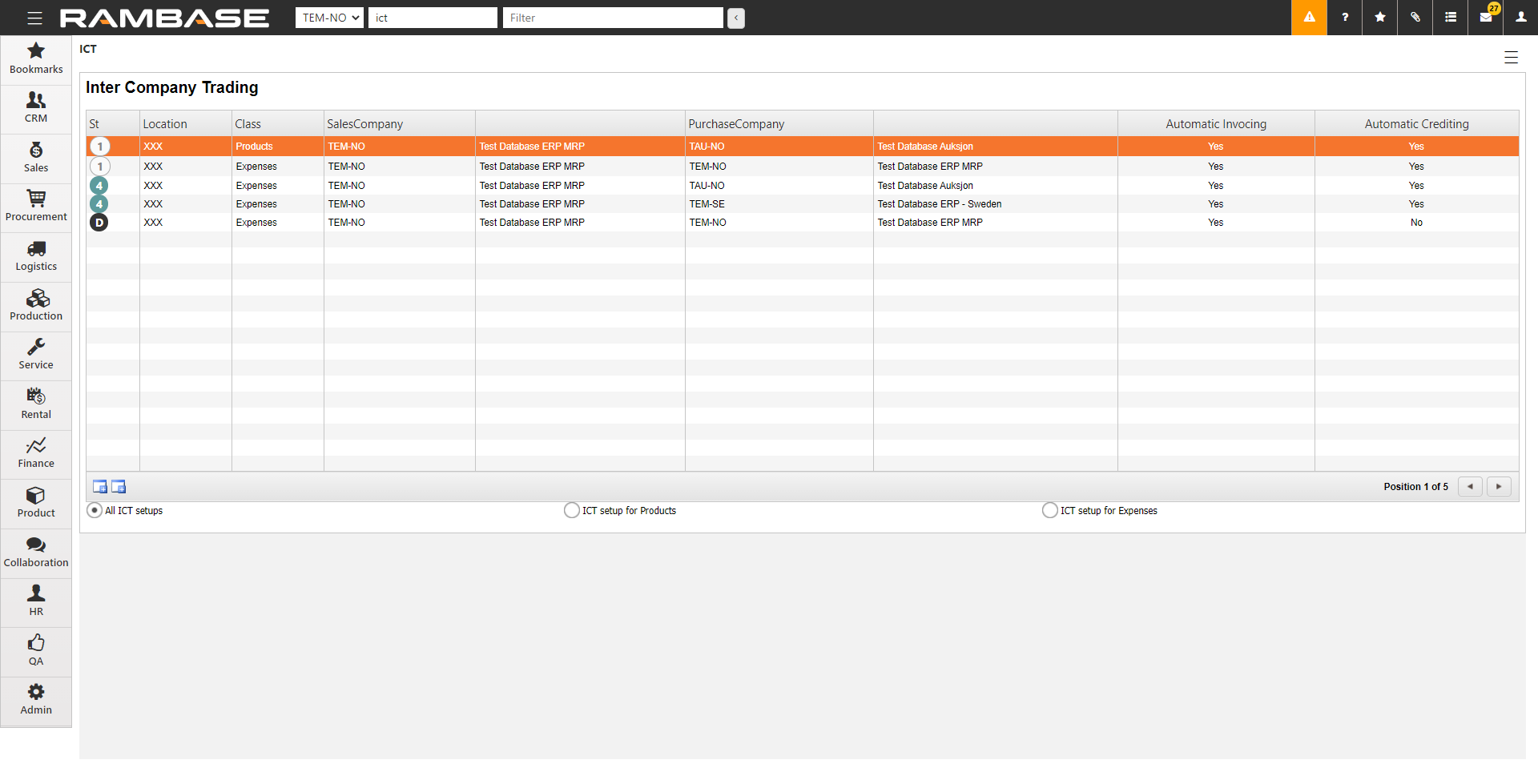This screenshot has height=784, width=1538.
Task: Click the help question mark icon
Action: [x=1345, y=18]
